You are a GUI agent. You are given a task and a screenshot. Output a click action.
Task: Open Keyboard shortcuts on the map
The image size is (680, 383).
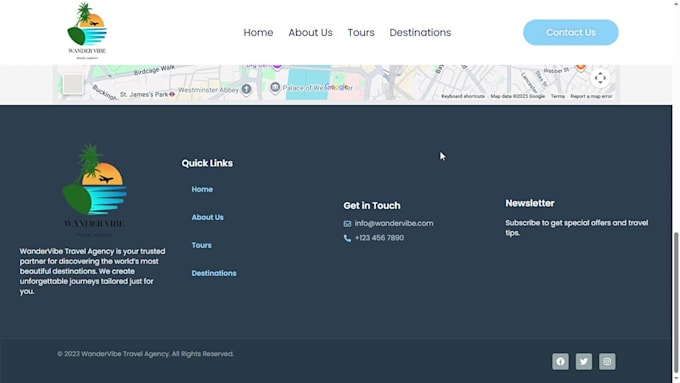click(x=463, y=96)
